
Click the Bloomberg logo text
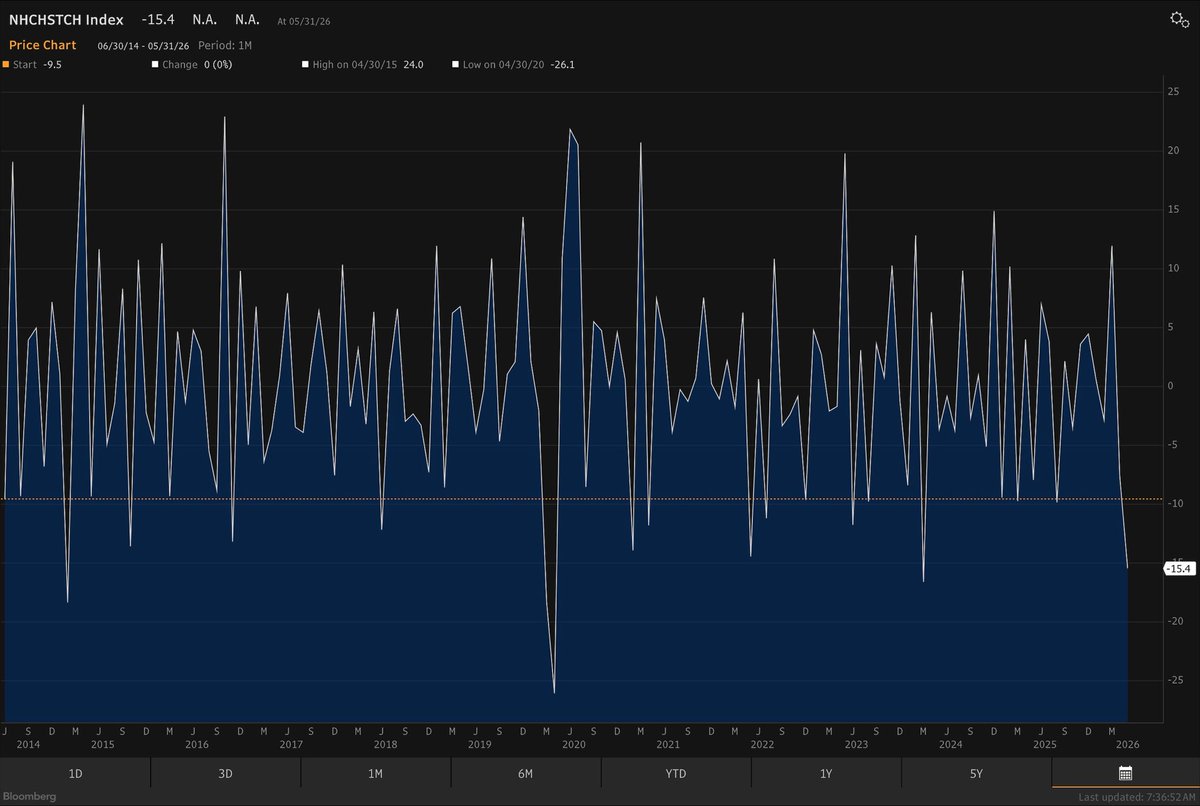(28, 796)
